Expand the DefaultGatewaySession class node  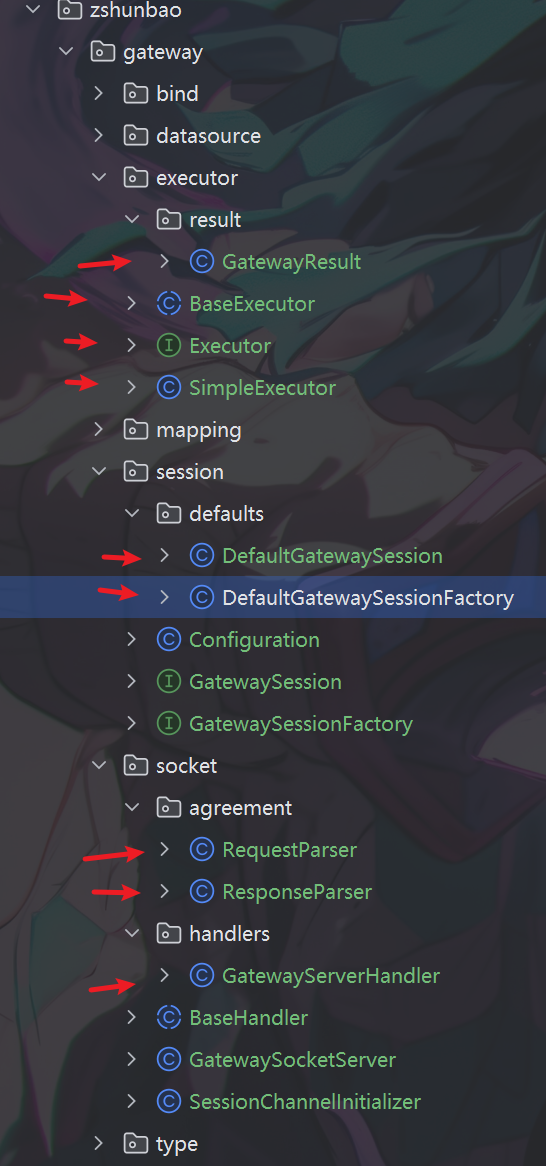(164, 555)
